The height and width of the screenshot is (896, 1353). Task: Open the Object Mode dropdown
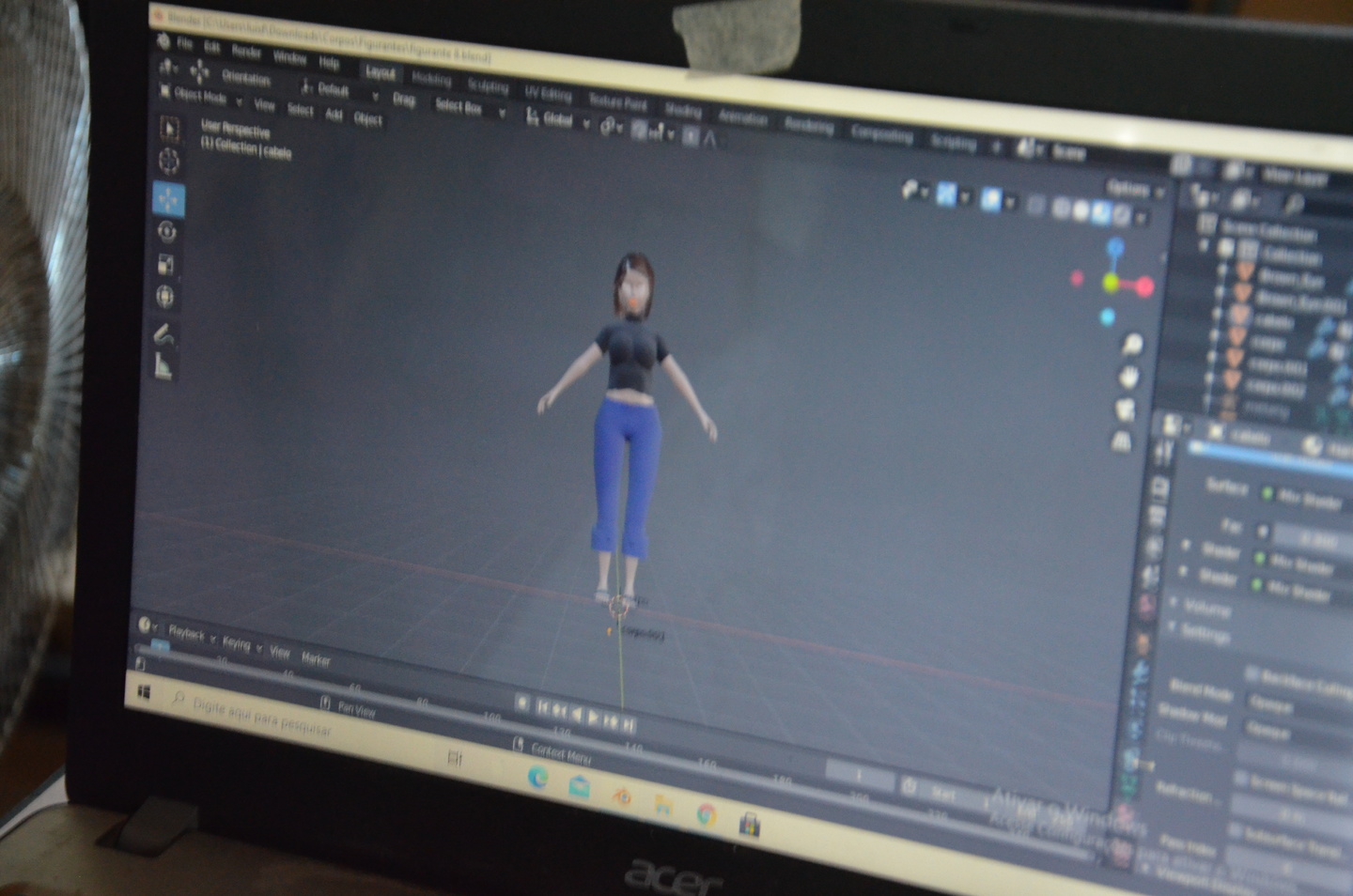click(x=200, y=95)
